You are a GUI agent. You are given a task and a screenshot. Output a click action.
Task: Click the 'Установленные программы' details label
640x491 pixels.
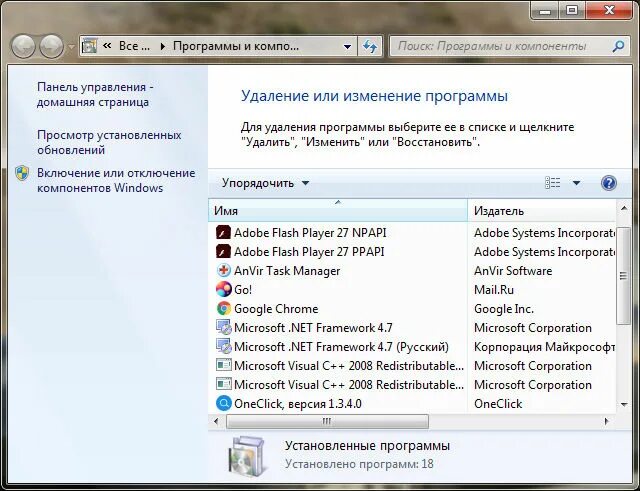coord(367,445)
